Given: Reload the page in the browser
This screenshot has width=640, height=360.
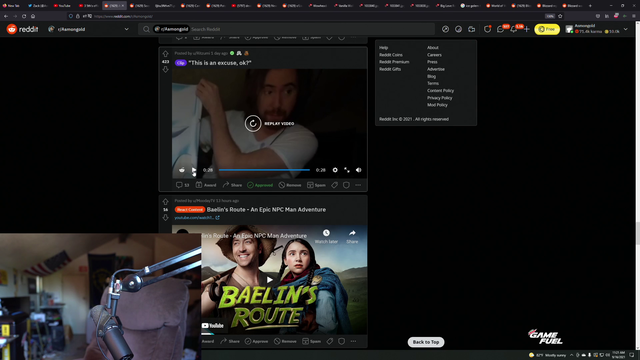Looking at the screenshot, I should tap(24, 16).
